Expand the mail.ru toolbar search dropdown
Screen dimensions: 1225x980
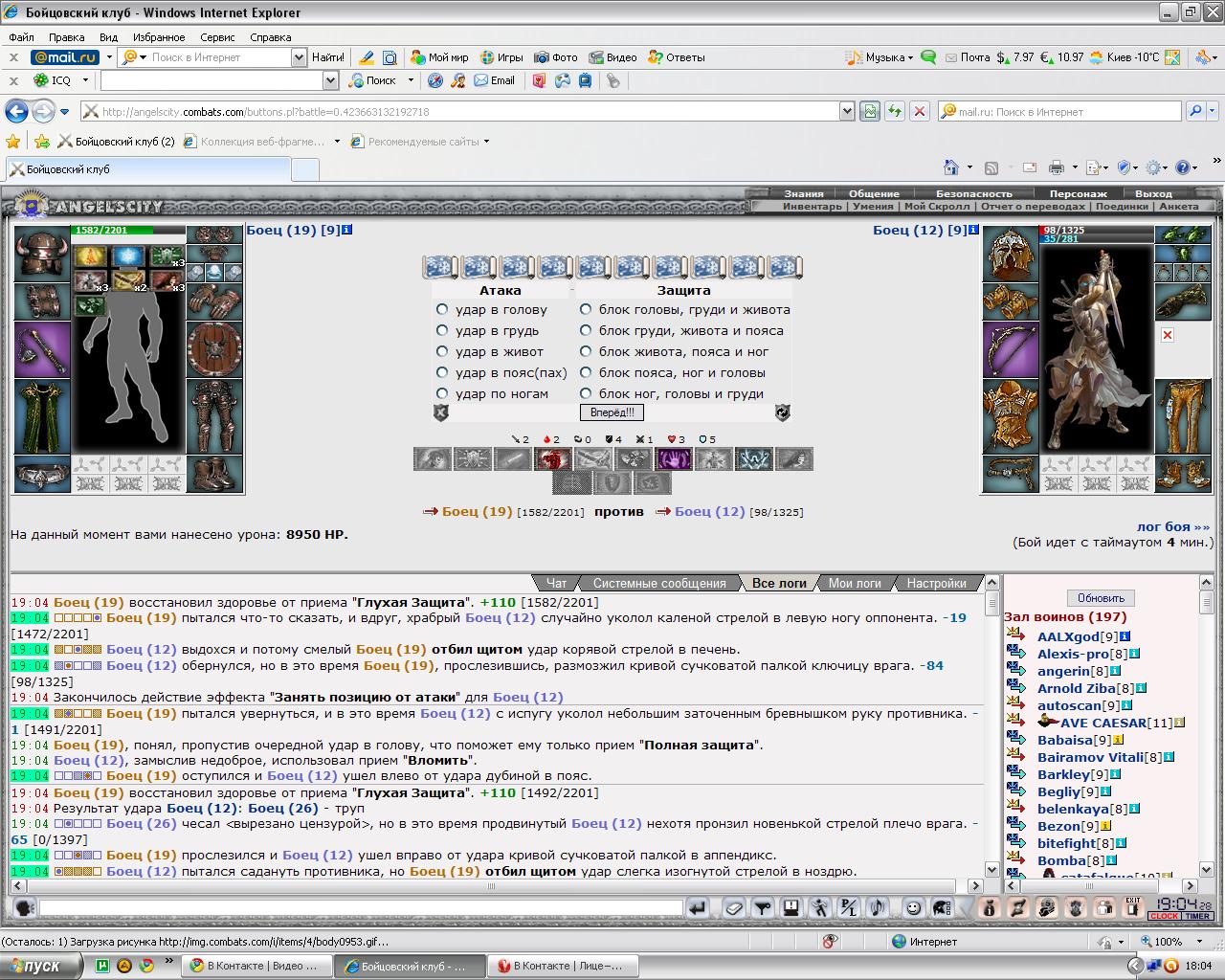[299, 57]
